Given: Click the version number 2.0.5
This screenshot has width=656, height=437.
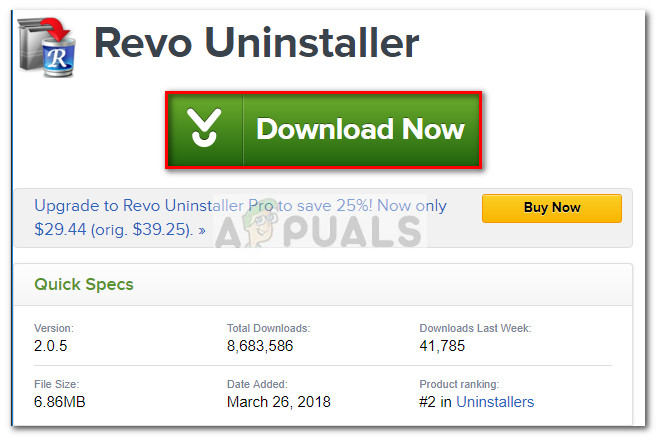Looking at the screenshot, I should pos(53,346).
